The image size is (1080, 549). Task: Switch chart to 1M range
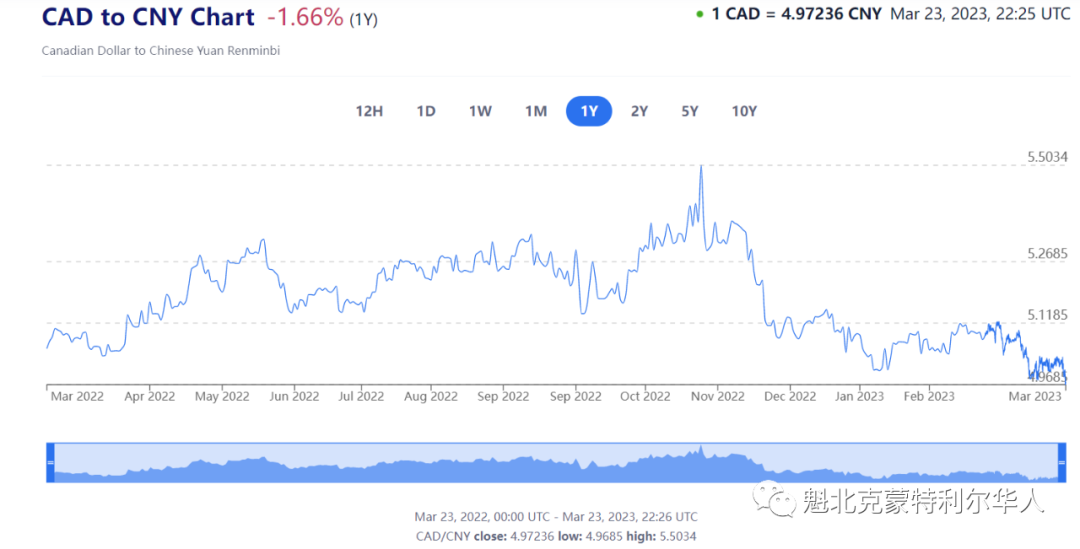535,111
